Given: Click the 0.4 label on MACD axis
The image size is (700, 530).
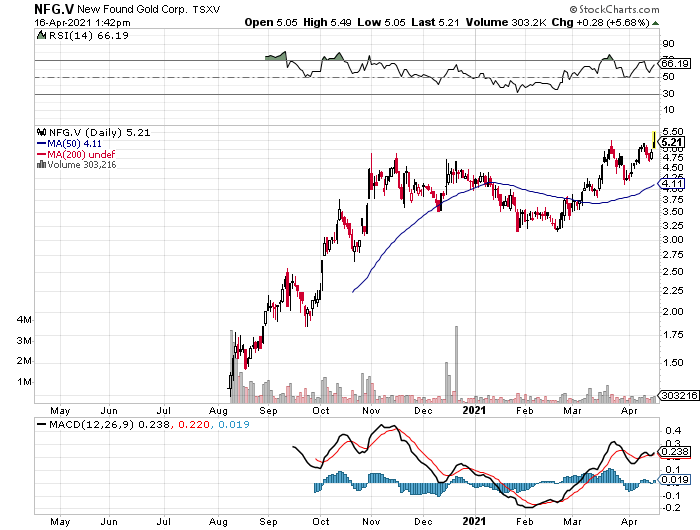Looking at the screenshot, I should (x=673, y=430).
